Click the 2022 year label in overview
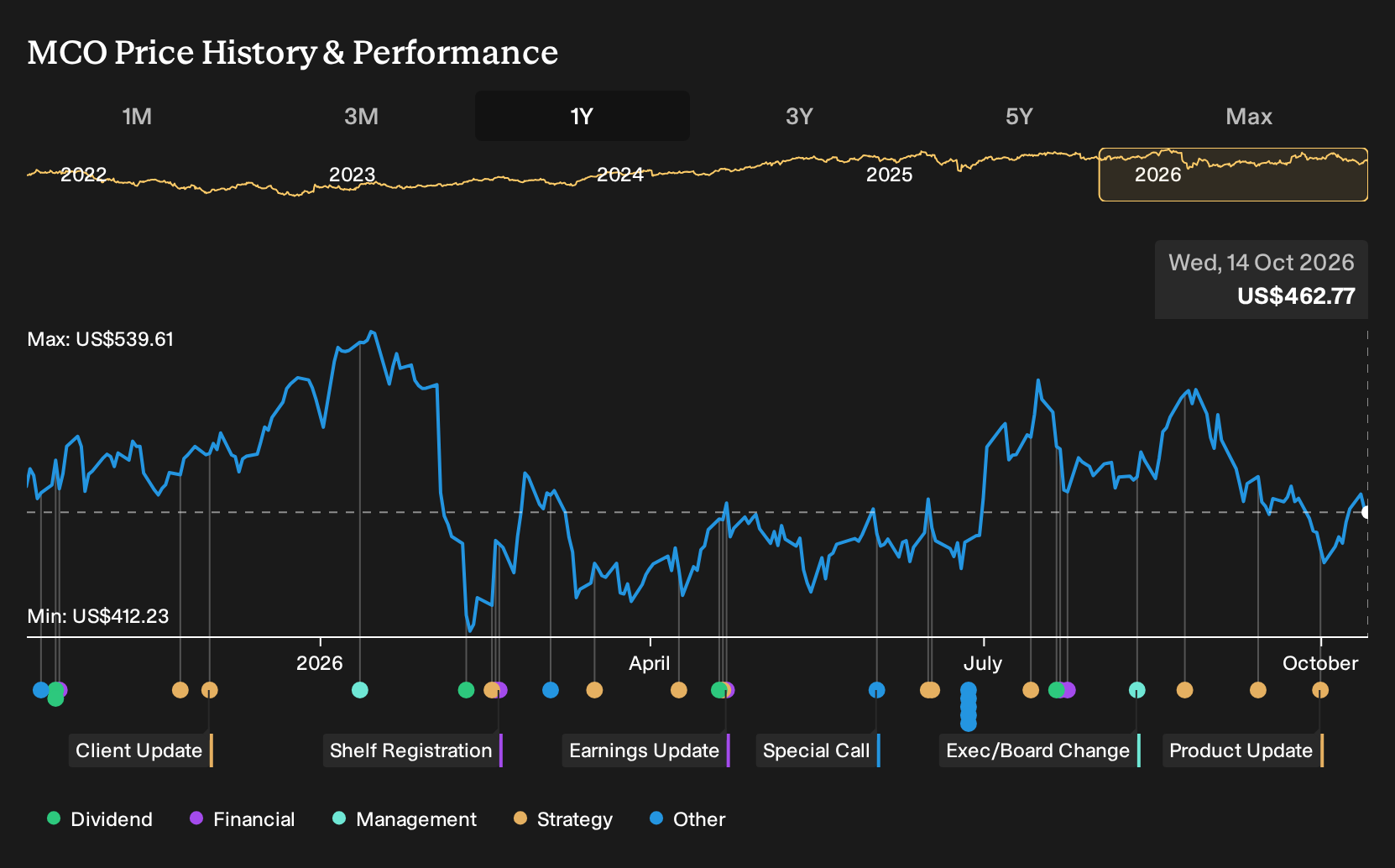 (83, 175)
